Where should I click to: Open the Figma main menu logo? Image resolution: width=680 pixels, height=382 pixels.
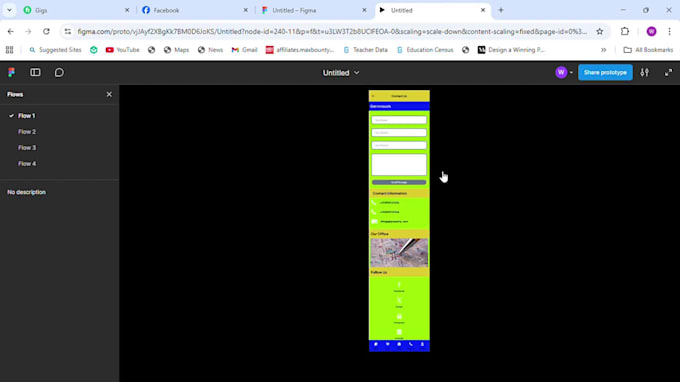11,72
